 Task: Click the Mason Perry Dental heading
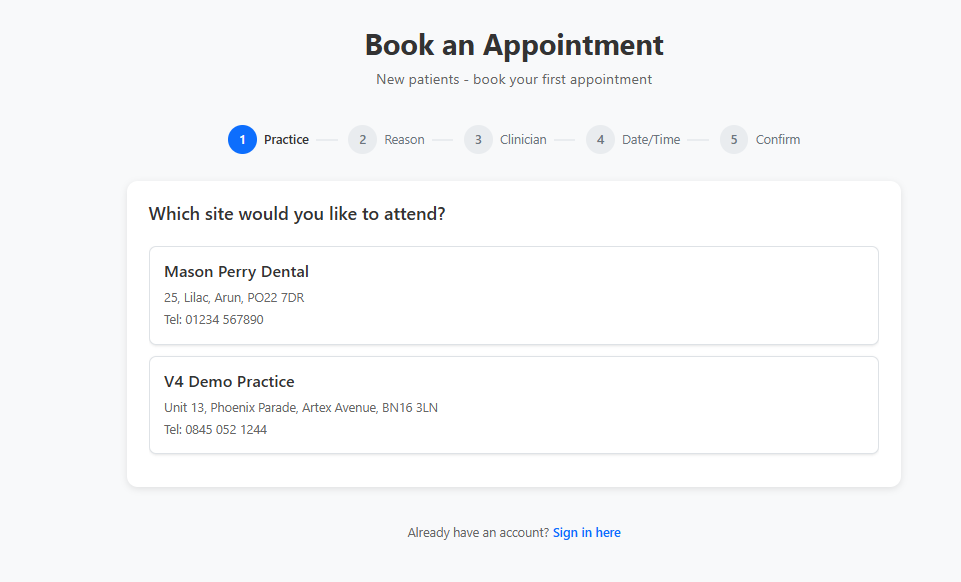(x=237, y=271)
